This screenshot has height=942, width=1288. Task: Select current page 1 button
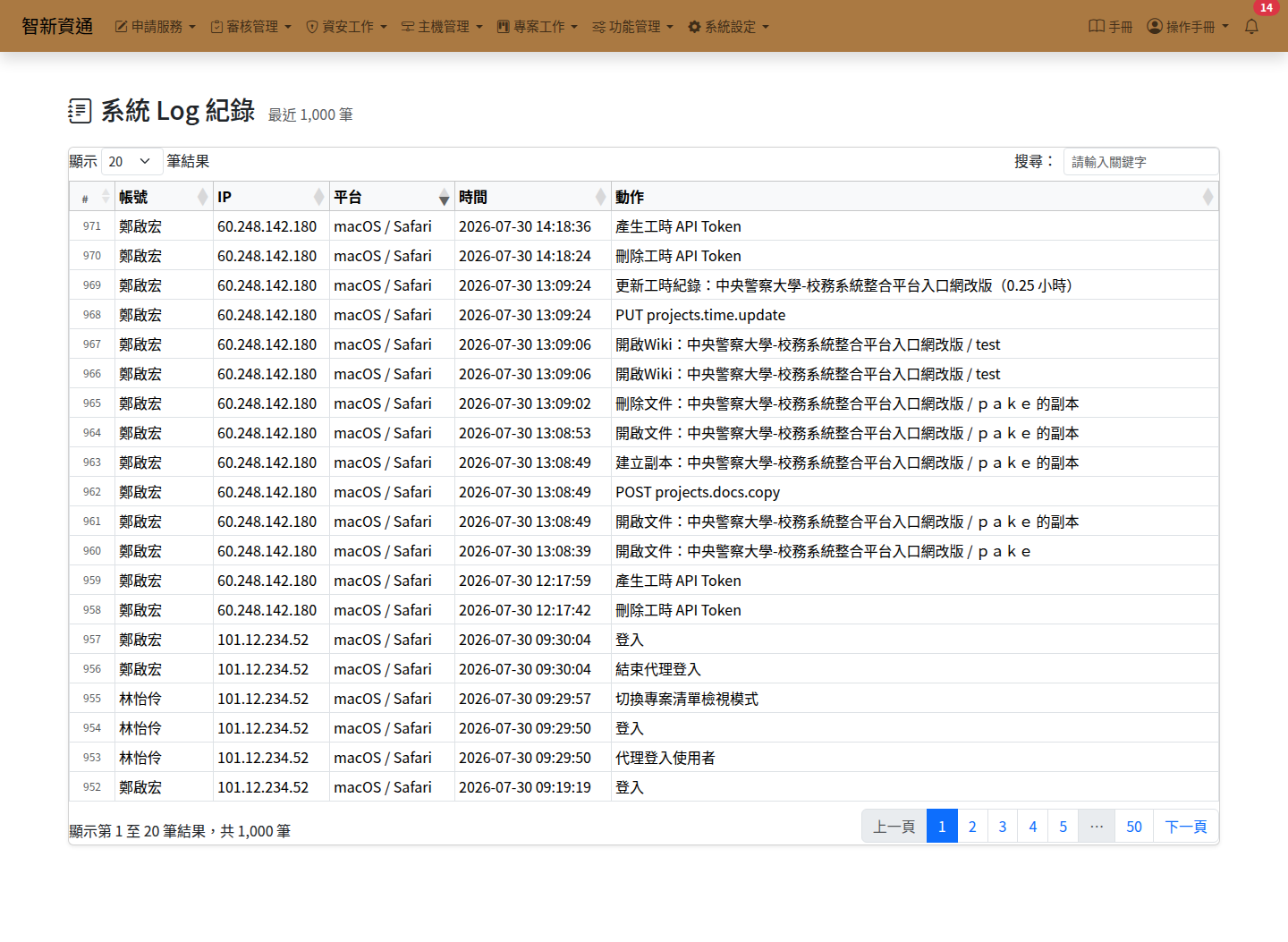(x=942, y=827)
